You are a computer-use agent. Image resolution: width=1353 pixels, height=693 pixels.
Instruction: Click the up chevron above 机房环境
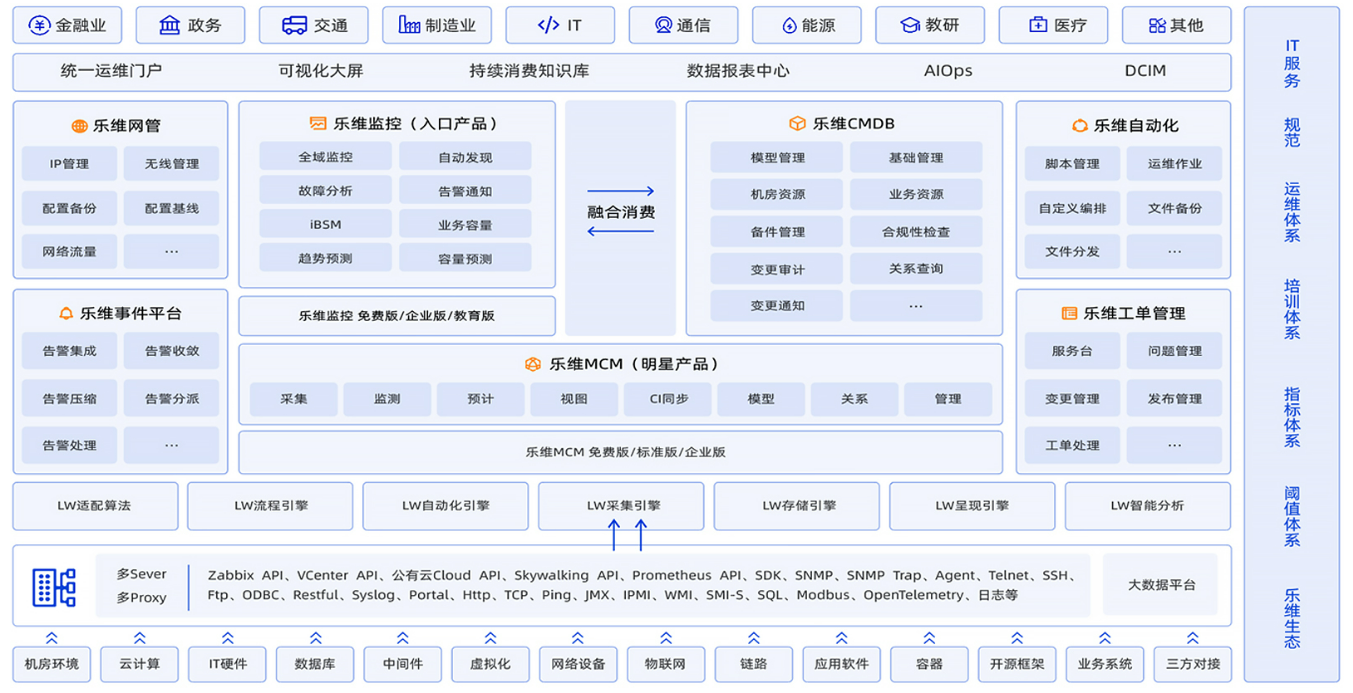click(x=52, y=638)
